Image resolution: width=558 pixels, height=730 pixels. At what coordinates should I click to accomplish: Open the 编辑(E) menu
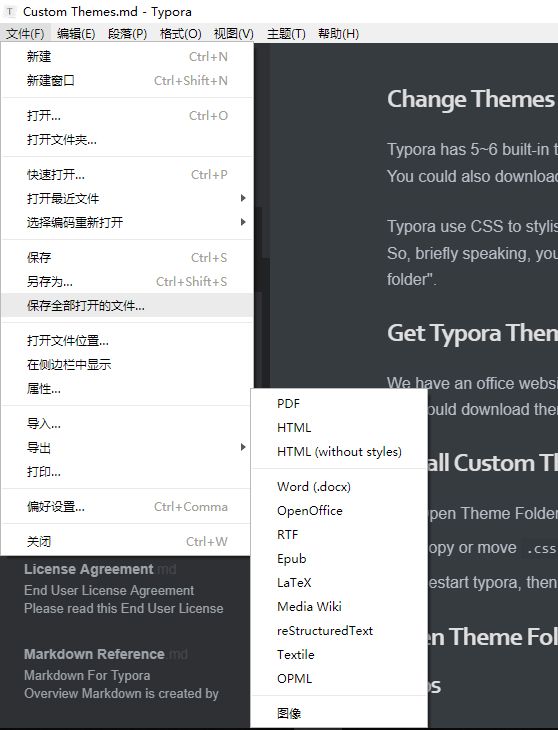click(x=76, y=34)
